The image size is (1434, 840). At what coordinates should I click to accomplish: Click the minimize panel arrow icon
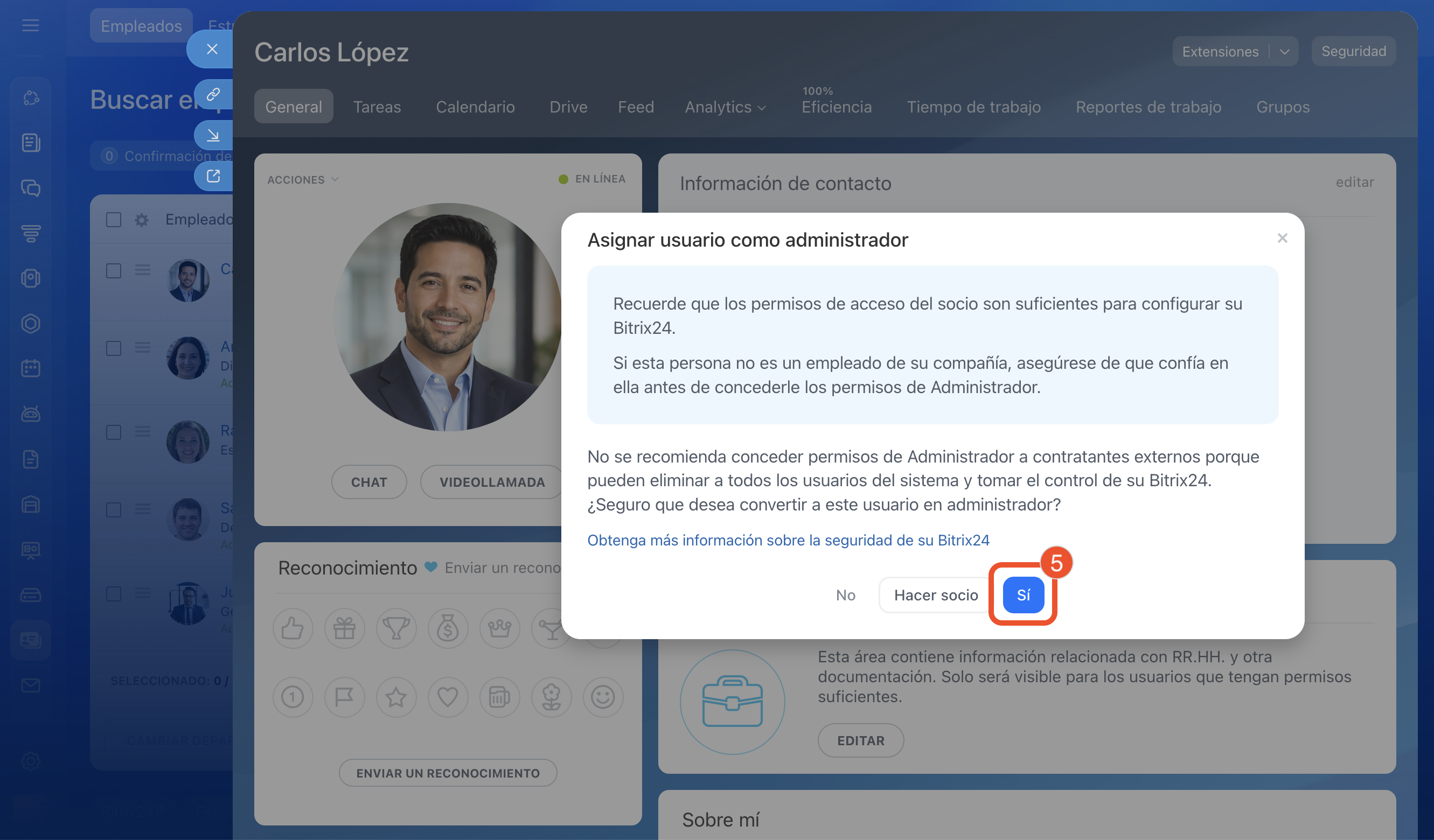213,135
